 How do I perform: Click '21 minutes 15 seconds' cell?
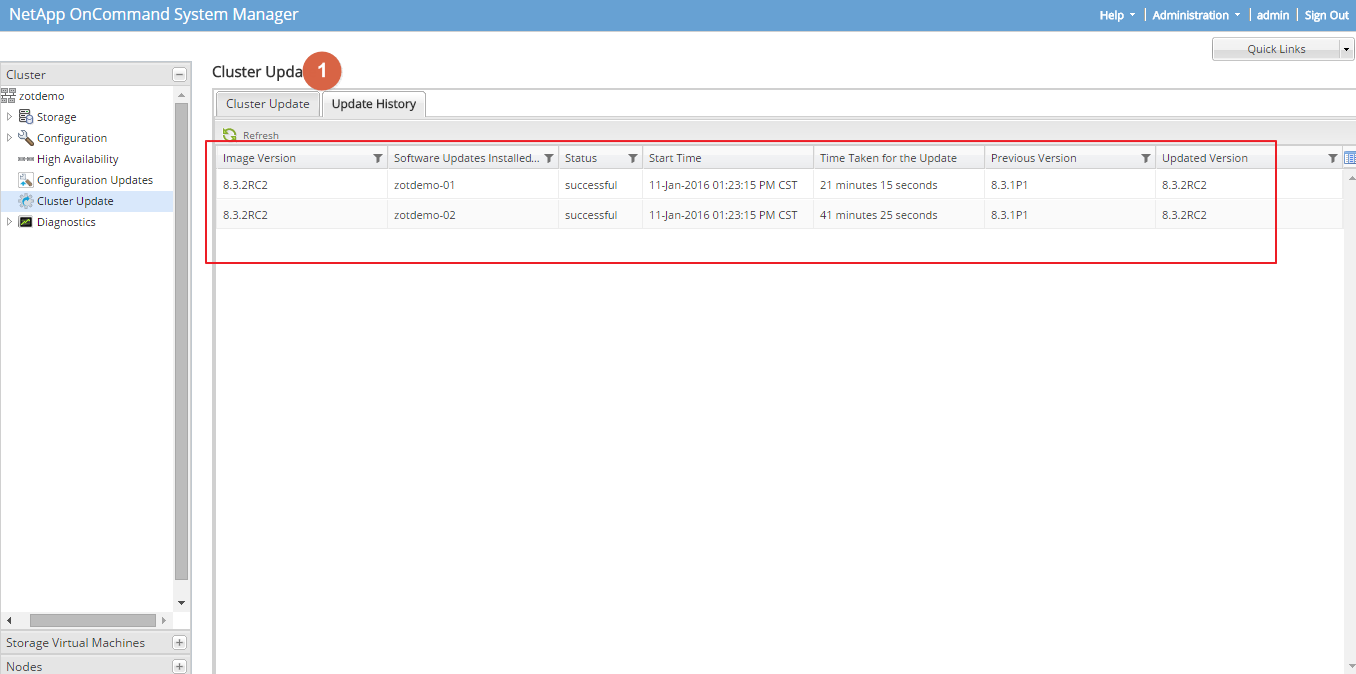coord(899,185)
